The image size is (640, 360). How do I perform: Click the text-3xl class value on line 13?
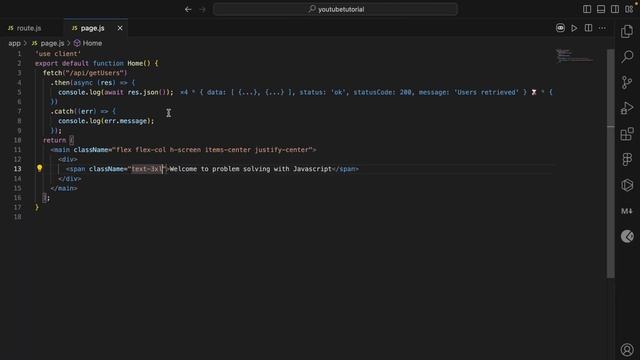(147, 169)
